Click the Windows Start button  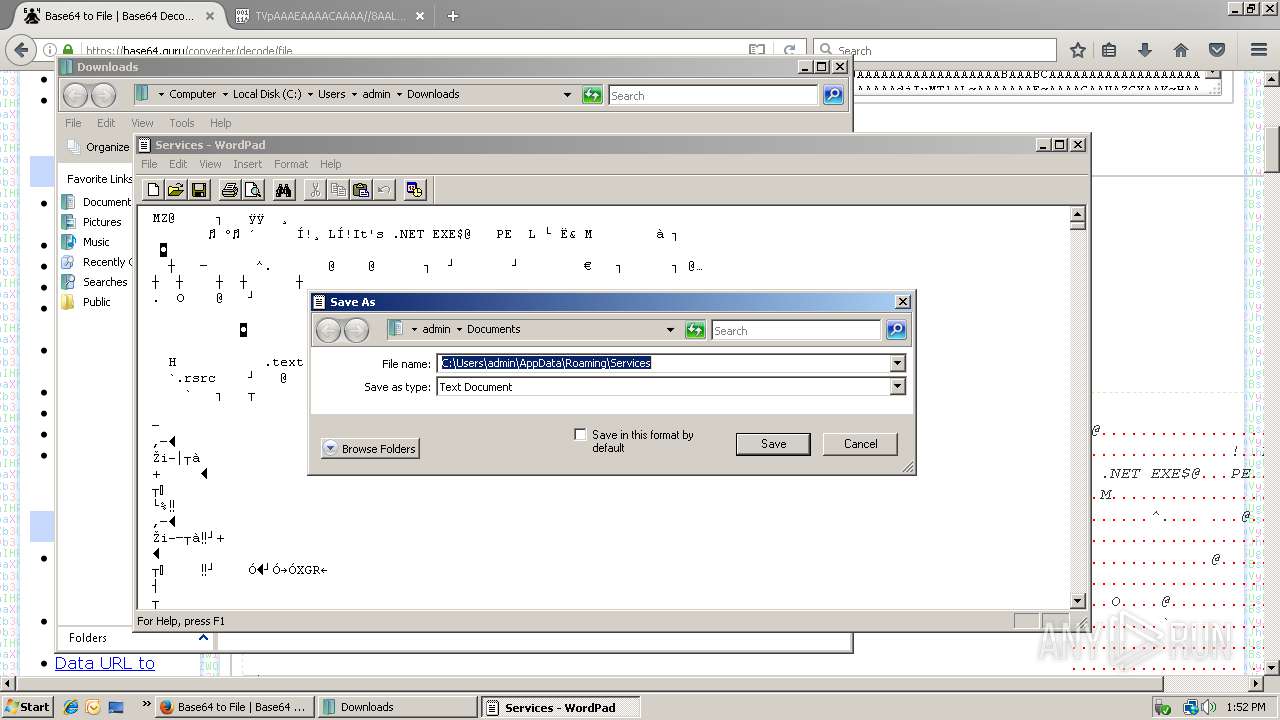pos(27,707)
